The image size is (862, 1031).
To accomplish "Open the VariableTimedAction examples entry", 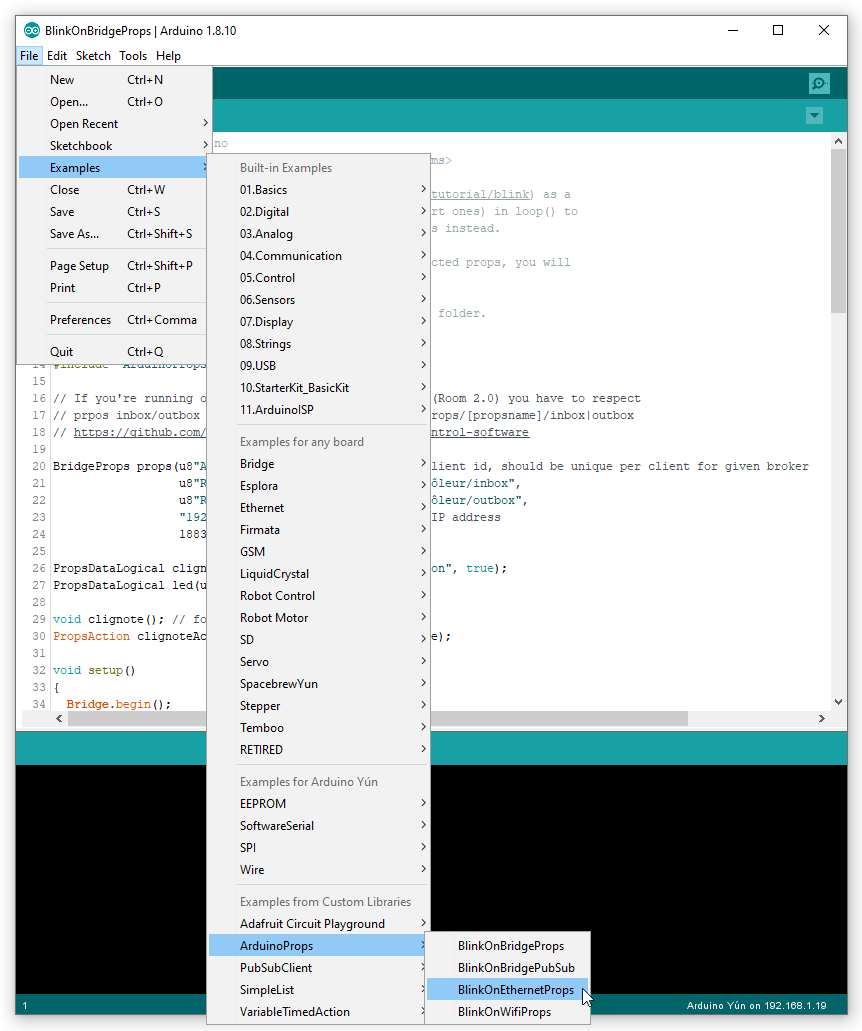I will 319,1012.
